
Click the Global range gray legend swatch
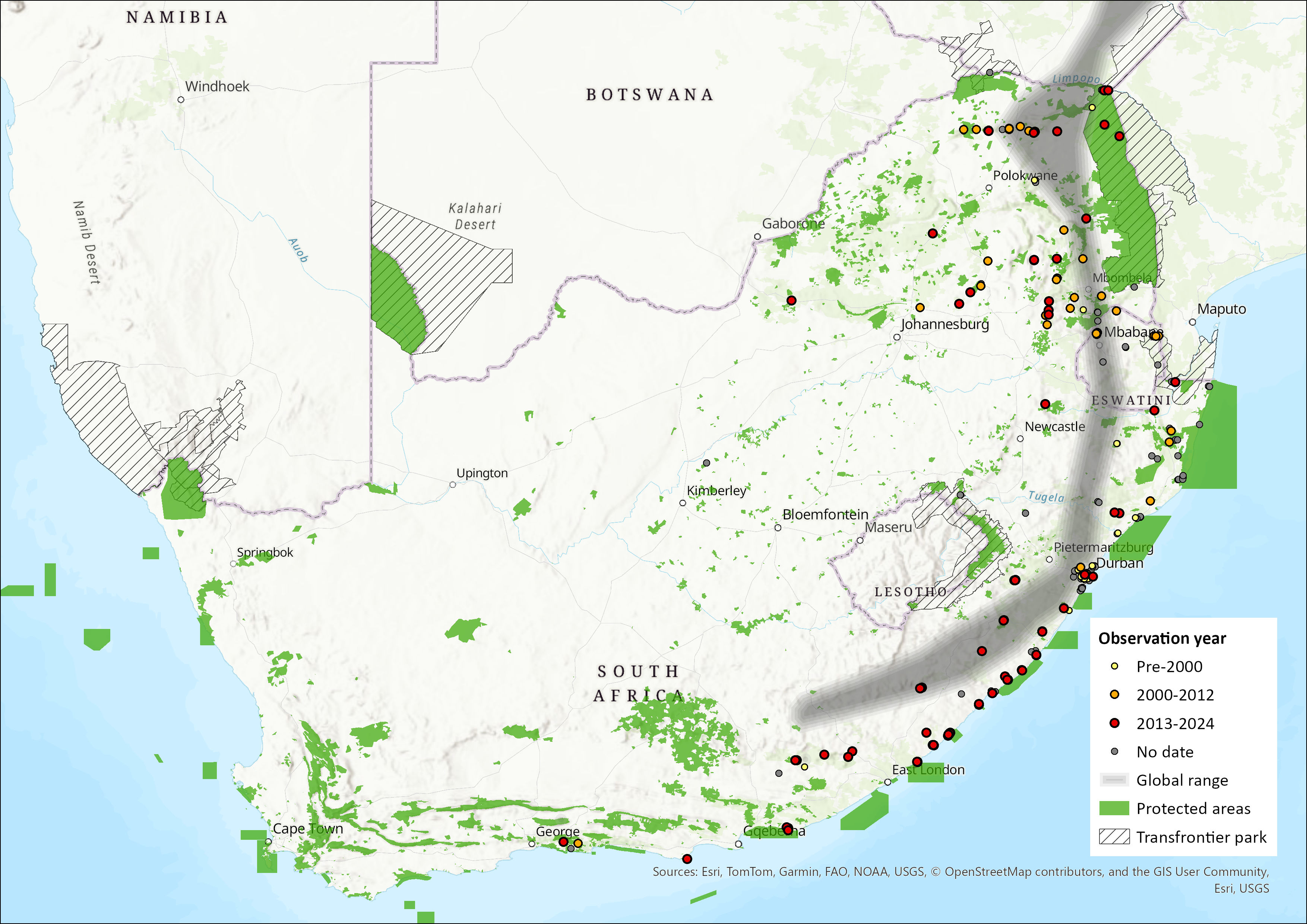click(x=1114, y=780)
